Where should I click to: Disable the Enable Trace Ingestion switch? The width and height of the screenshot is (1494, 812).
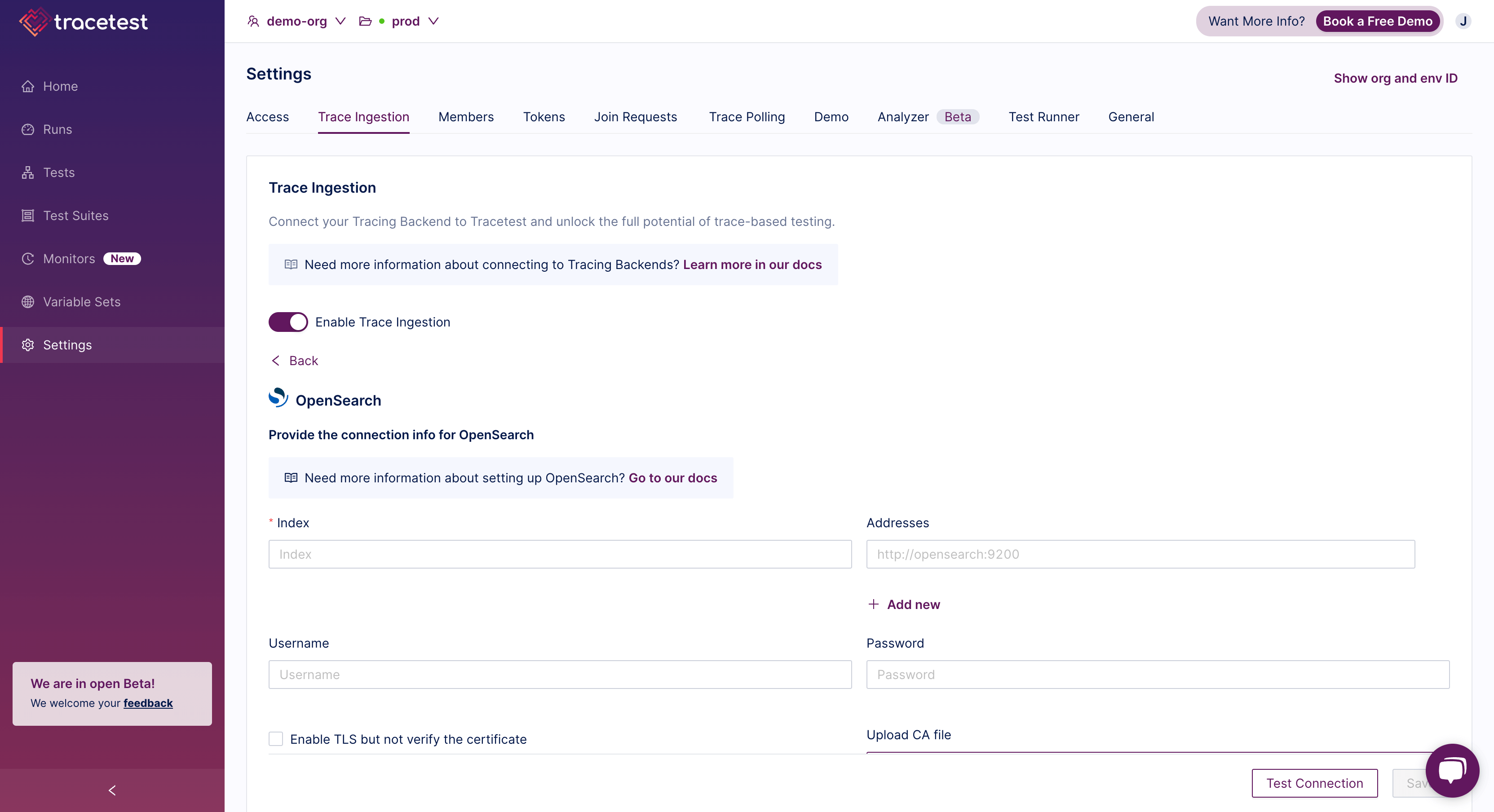pyautogui.click(x=288, y=322)
